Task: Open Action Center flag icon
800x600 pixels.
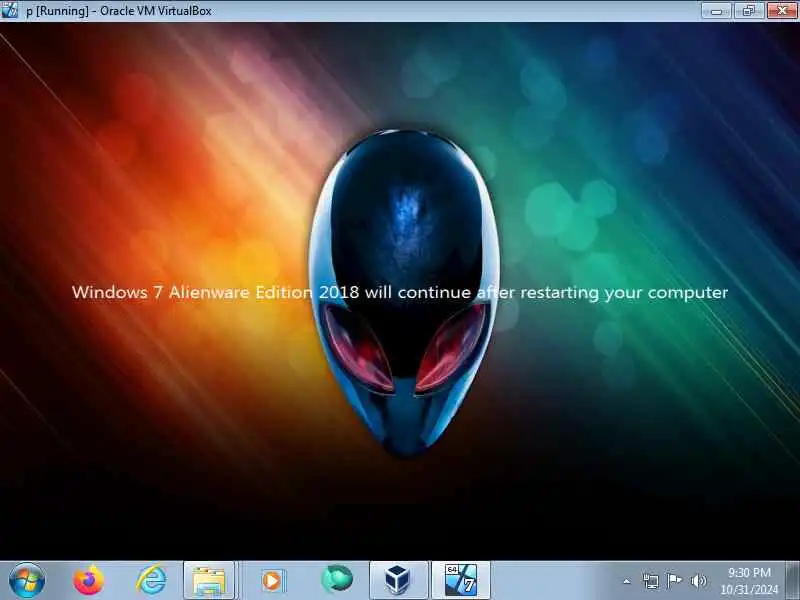Action: coord(674,581)
